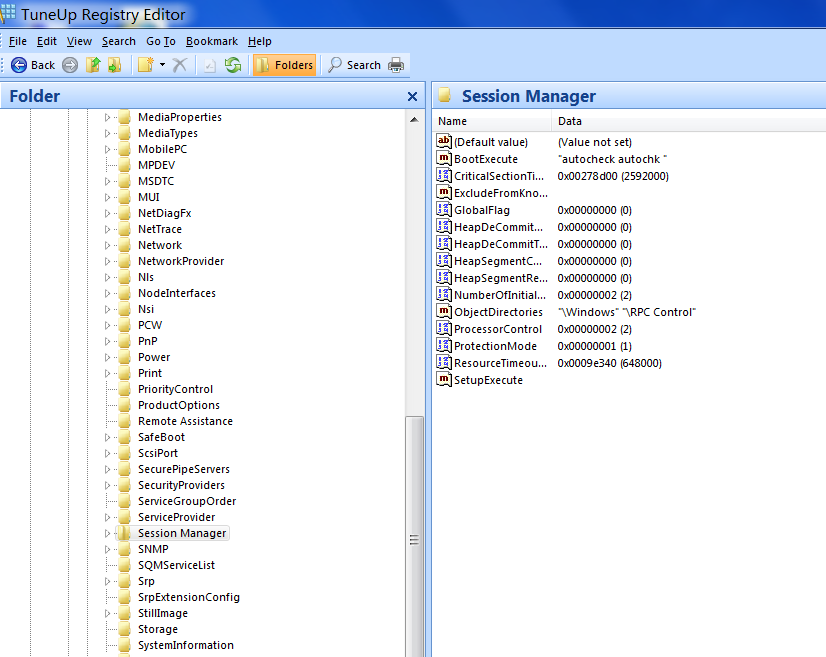This screenshot has width=826, height=657.
Task: Open the Help menu
Action: point(260,41)
